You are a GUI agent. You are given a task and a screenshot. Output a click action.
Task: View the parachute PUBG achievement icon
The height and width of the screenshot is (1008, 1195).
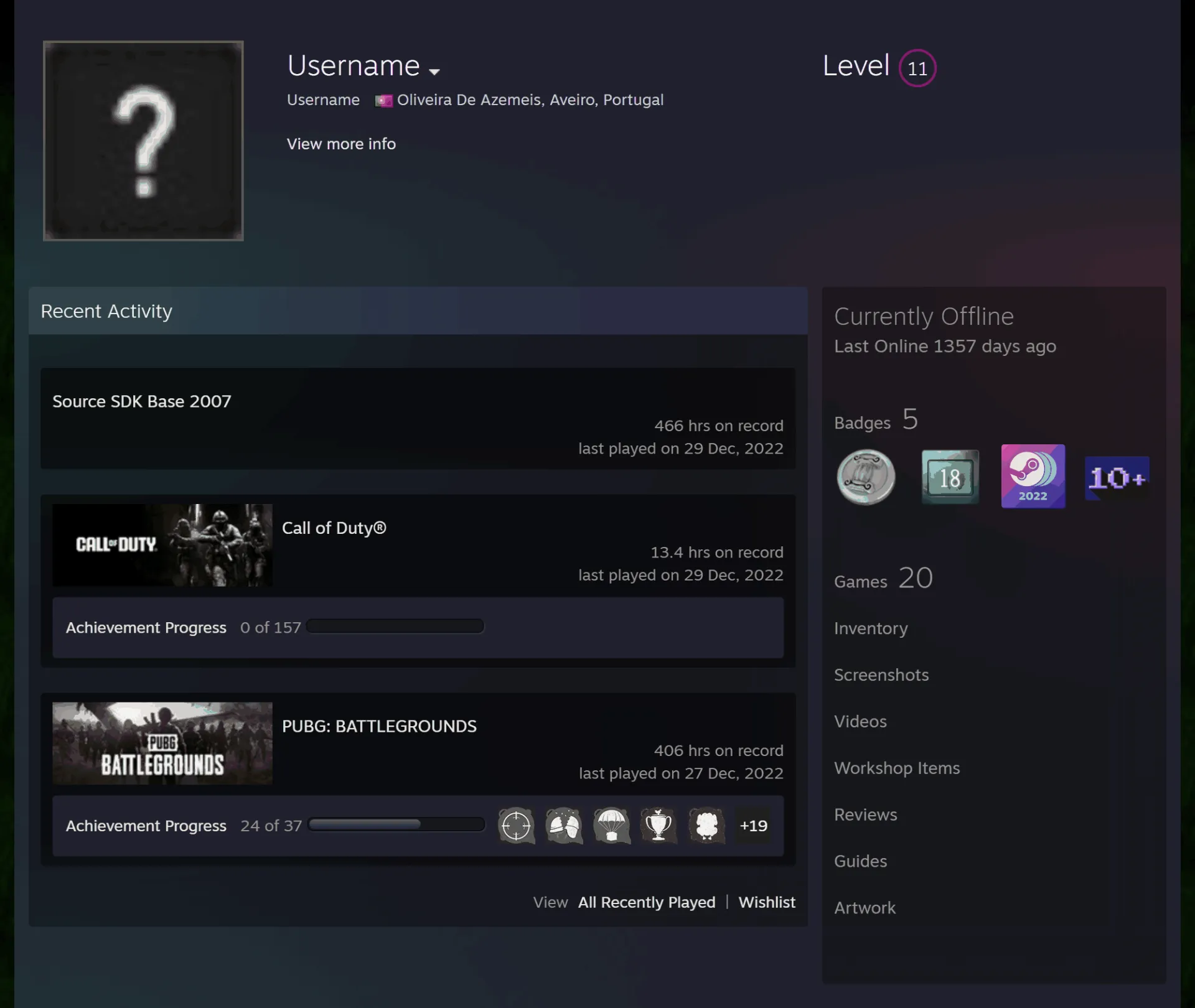(x=611, y=826)
